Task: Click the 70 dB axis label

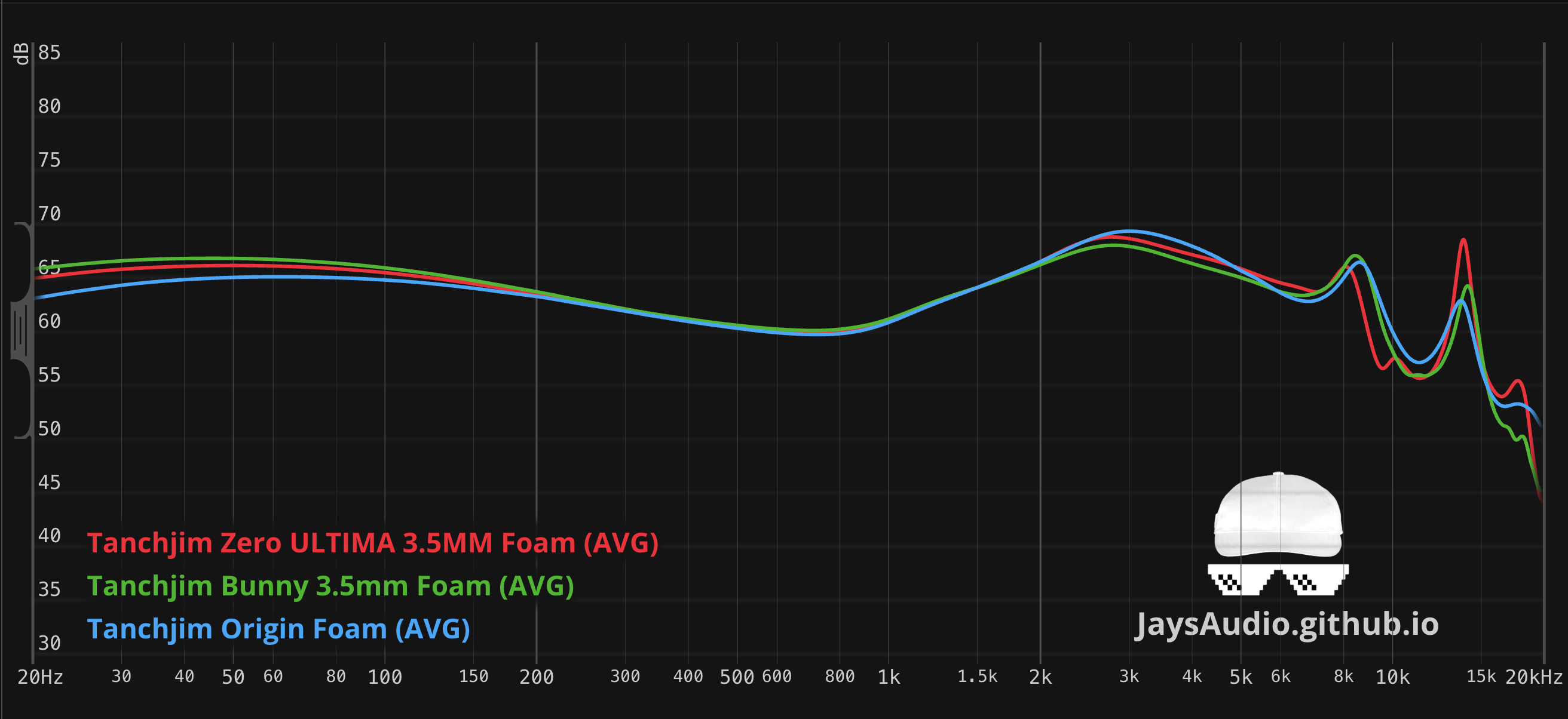Action: click(x=50, y=214)
